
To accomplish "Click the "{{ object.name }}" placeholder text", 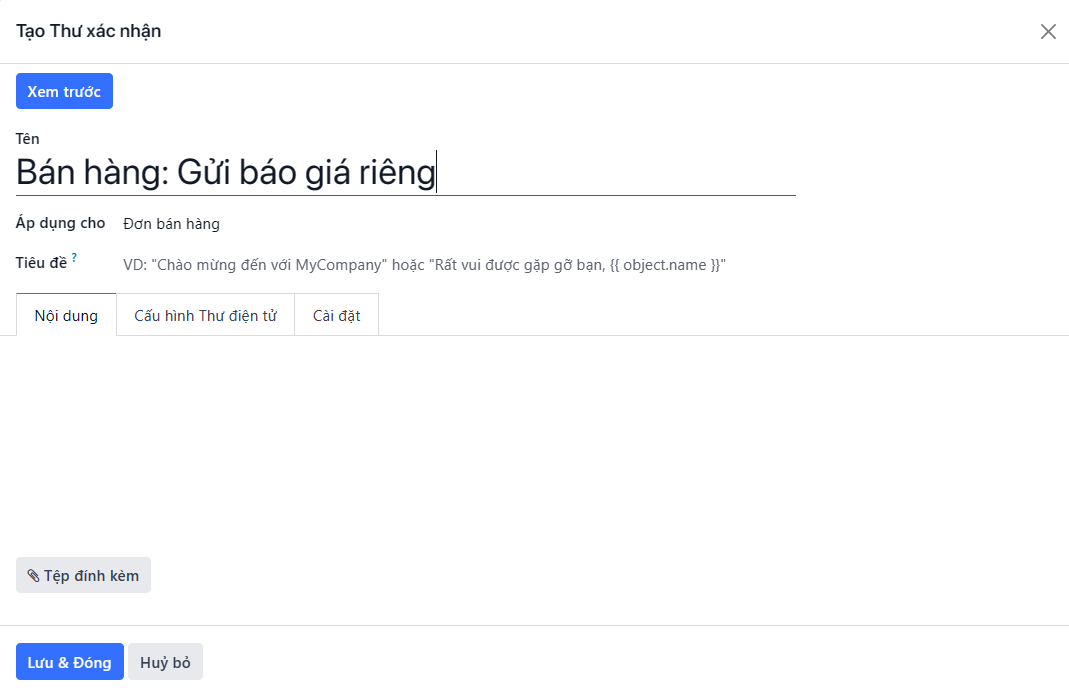I will pos(668,265).
